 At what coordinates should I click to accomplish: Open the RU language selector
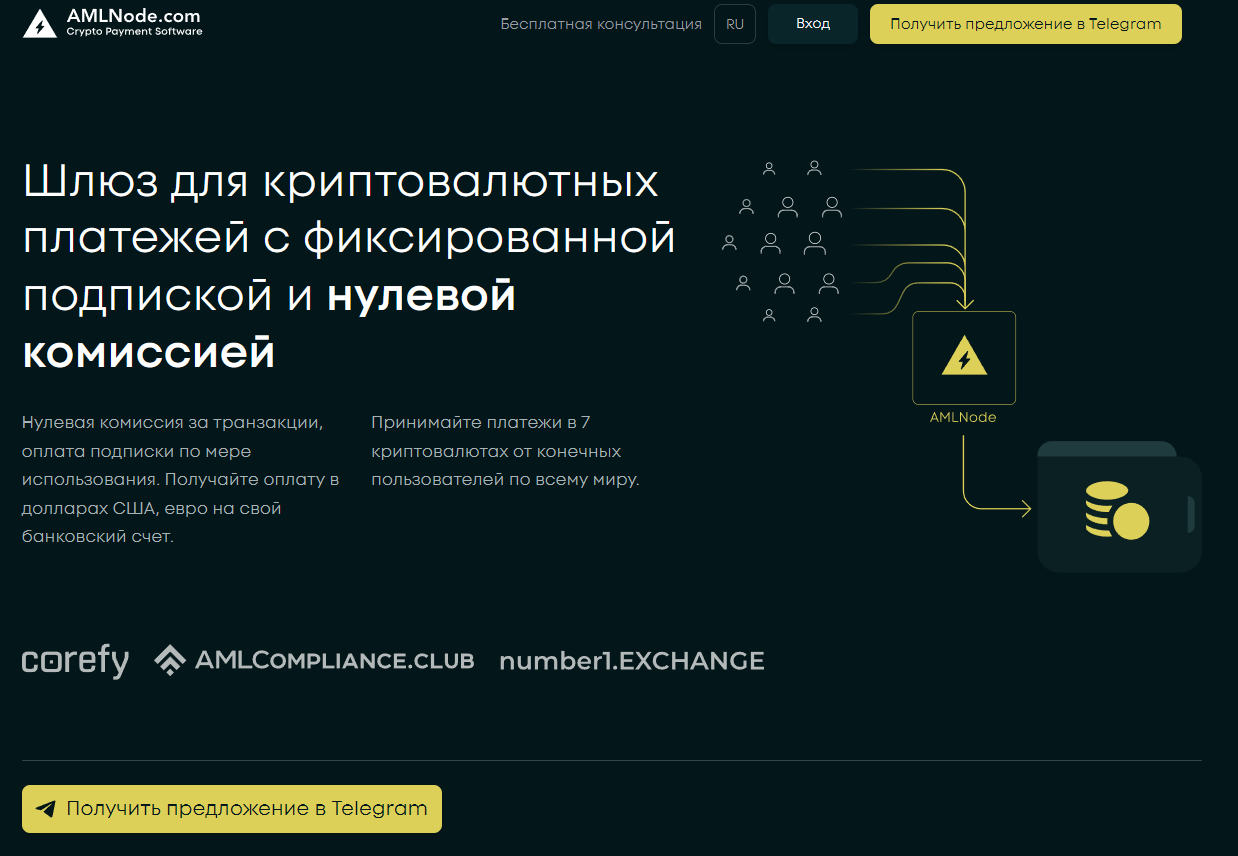pos(735,24)
